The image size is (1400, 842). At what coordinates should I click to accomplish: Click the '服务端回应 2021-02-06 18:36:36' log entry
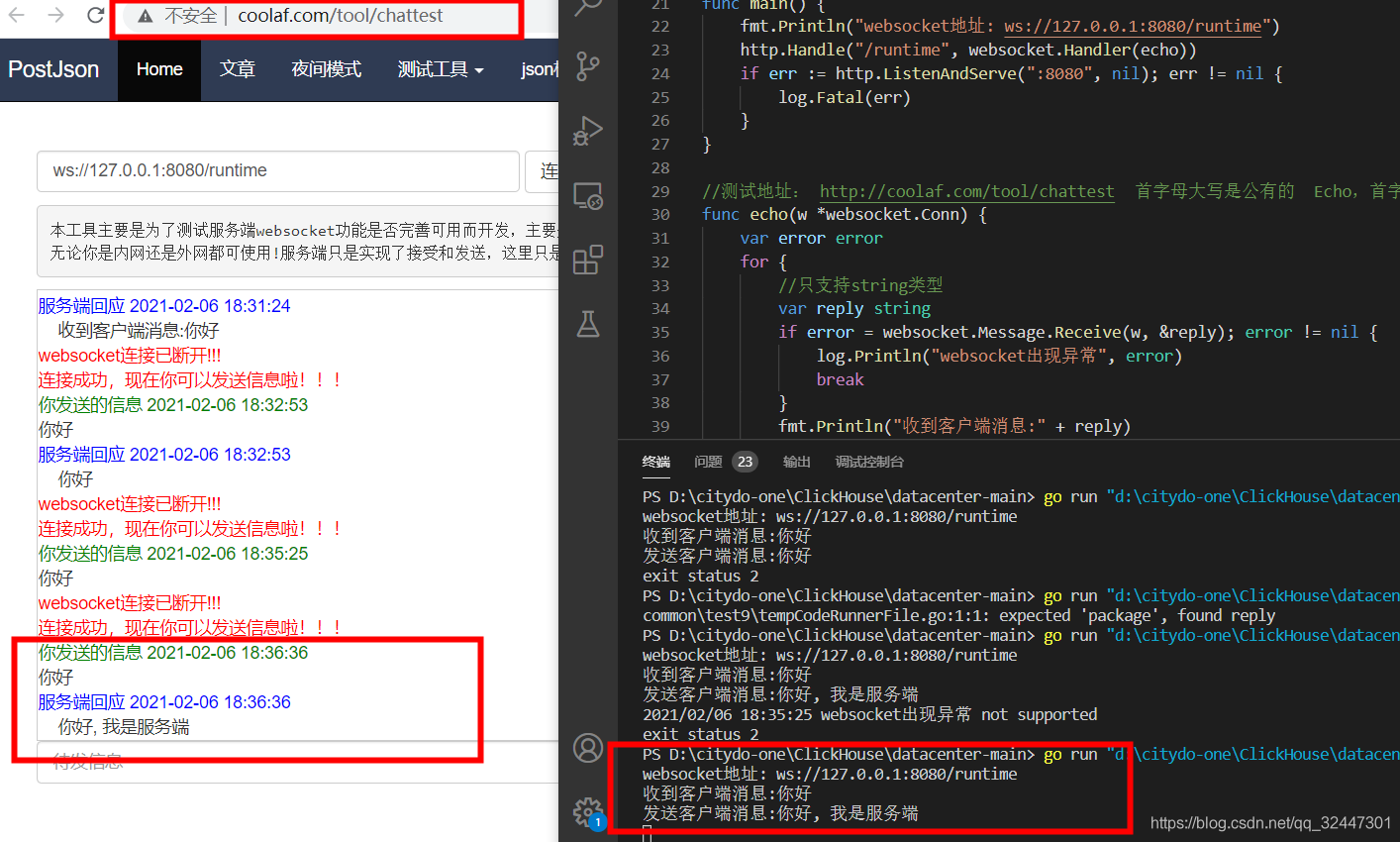click(x=164, y=702)
